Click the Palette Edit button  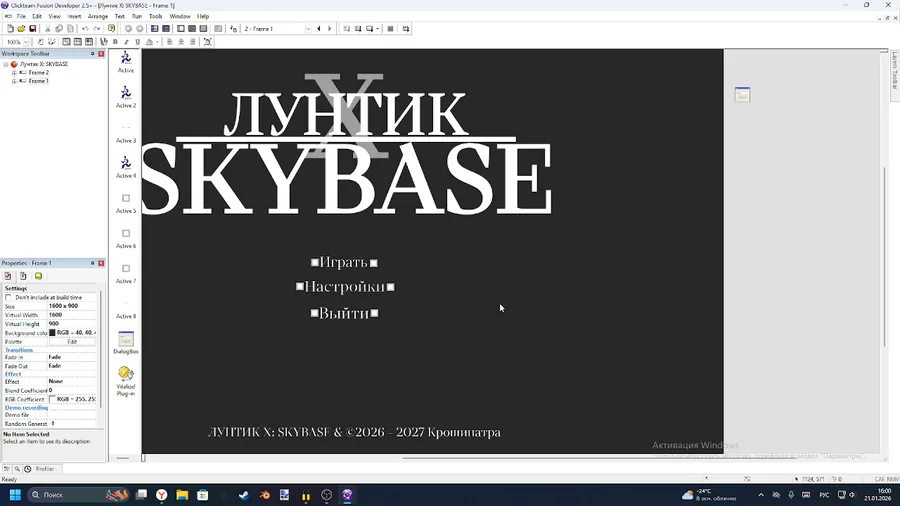[72, 341]
